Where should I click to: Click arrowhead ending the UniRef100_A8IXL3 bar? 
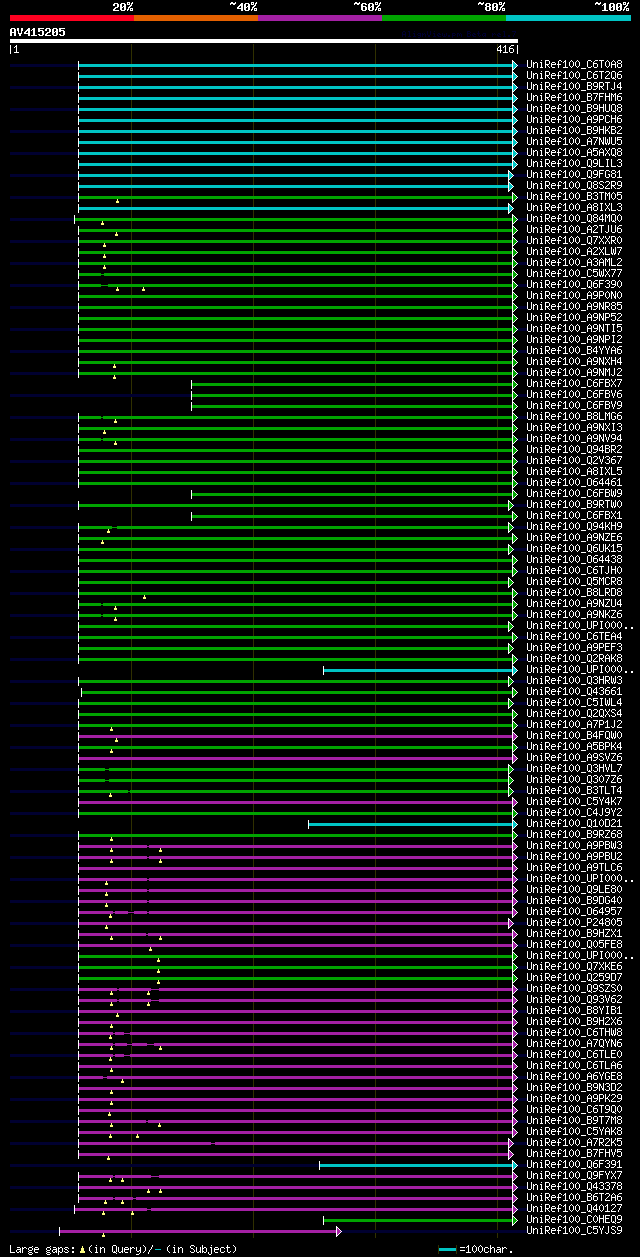(509, 208)
